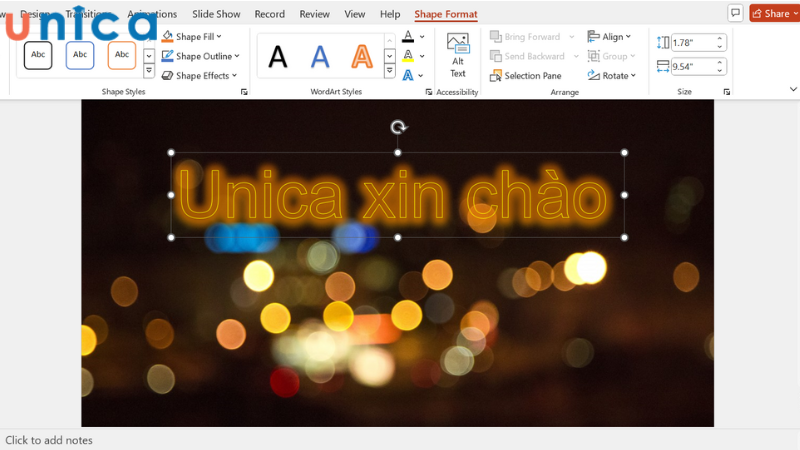Screen dimensions: 800x450
Task: Increase shape height with the up spinner
Action: pos(720,38)
